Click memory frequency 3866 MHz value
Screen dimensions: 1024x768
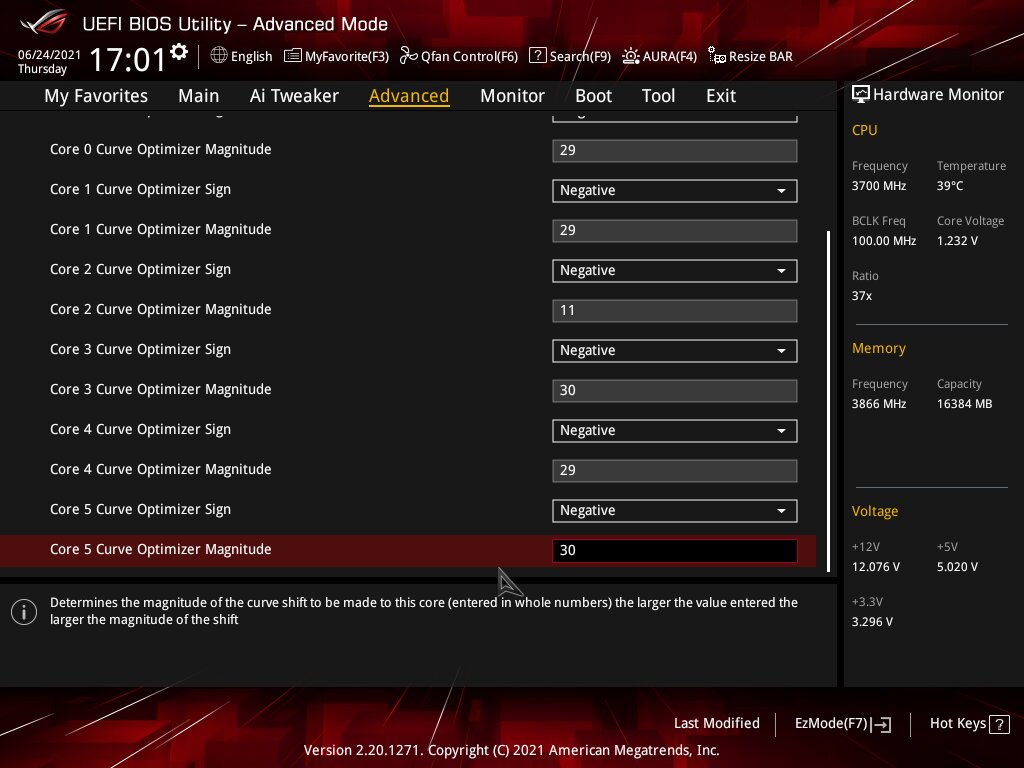point(879,404)
